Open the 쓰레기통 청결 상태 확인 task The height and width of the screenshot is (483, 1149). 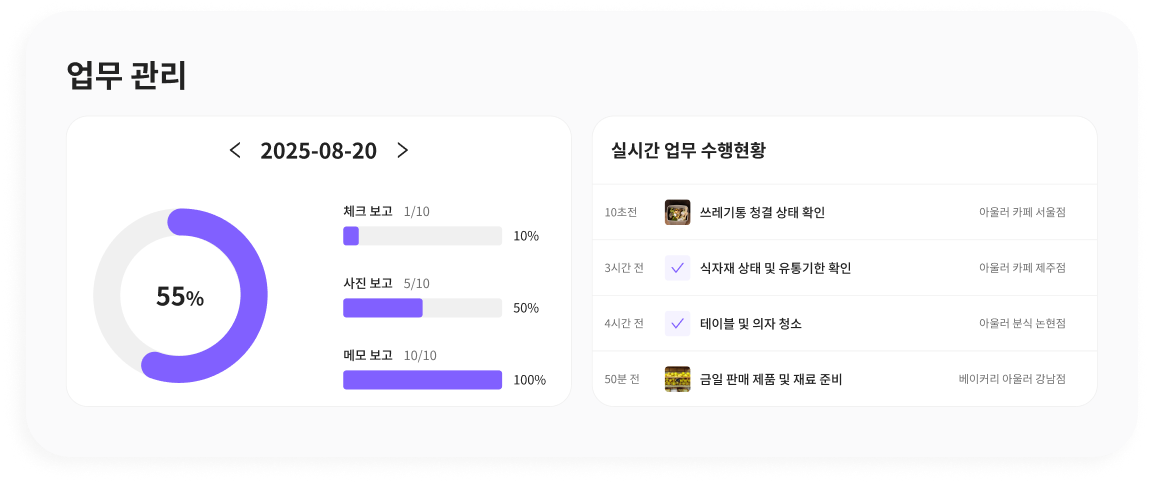(762, 212)
